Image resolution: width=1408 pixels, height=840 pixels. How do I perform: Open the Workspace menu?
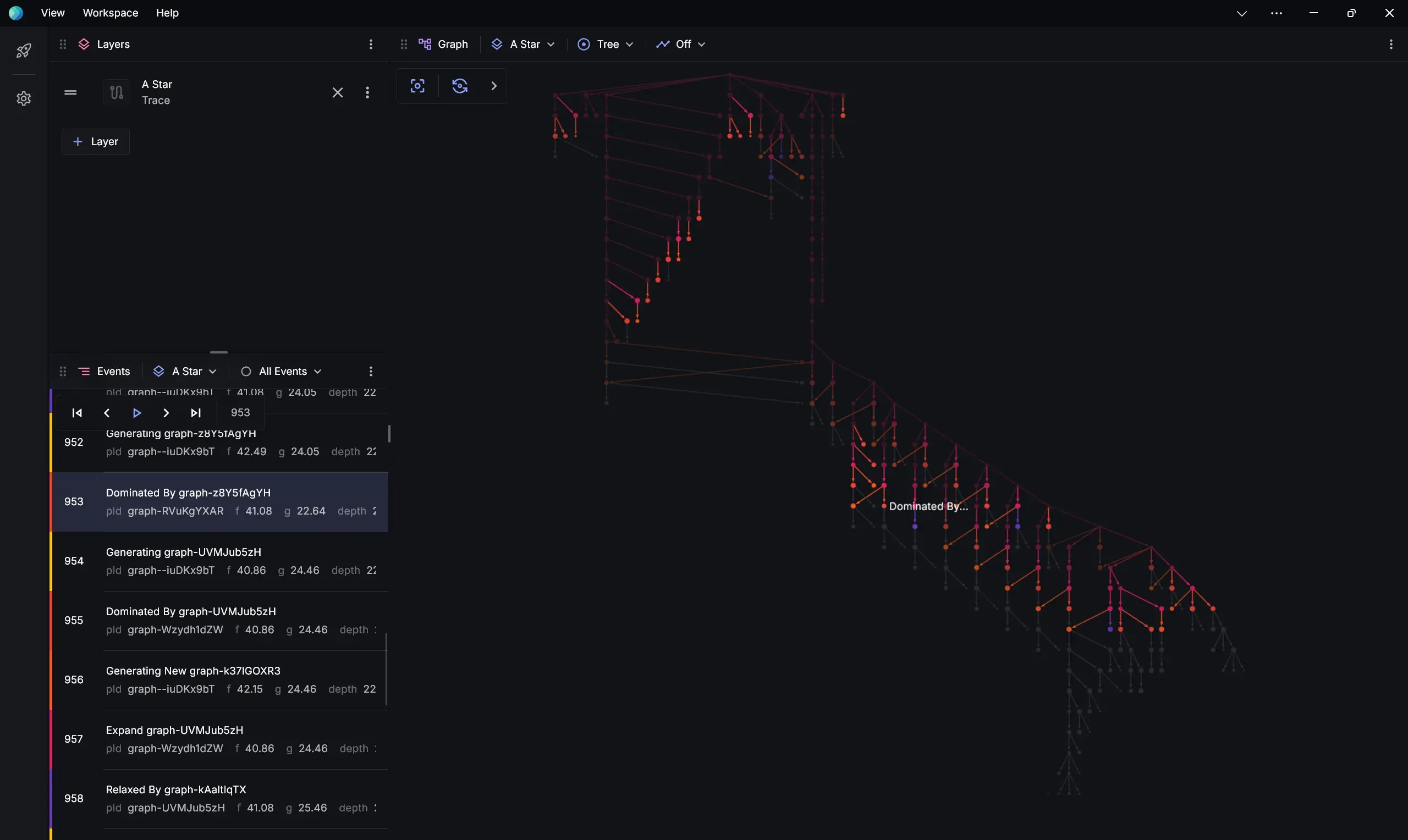(111, 13)
